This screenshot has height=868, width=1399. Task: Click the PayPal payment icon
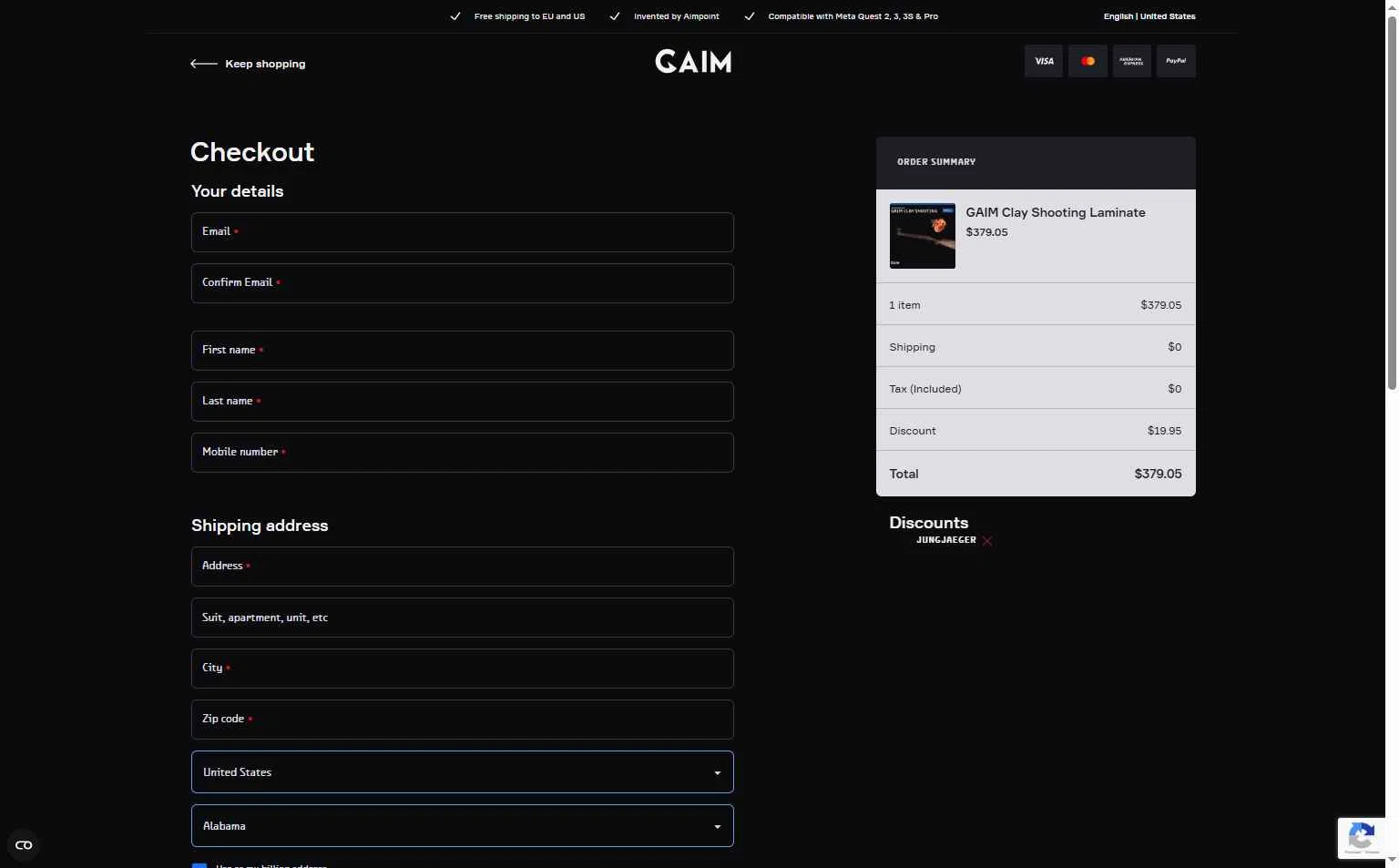[x=1176, y=61]
